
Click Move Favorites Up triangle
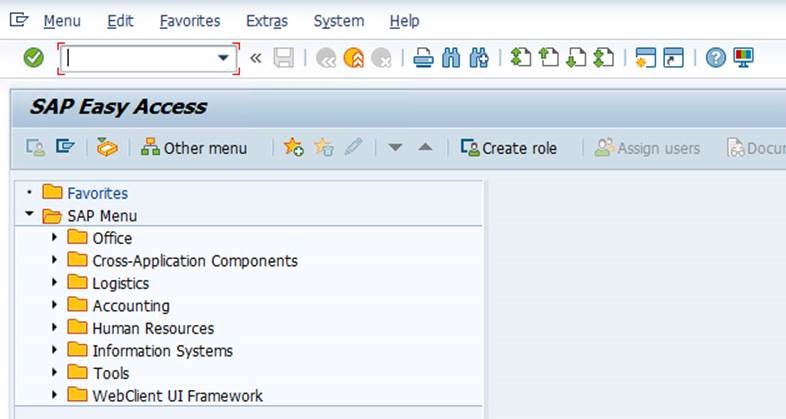[x=426, y=147]
